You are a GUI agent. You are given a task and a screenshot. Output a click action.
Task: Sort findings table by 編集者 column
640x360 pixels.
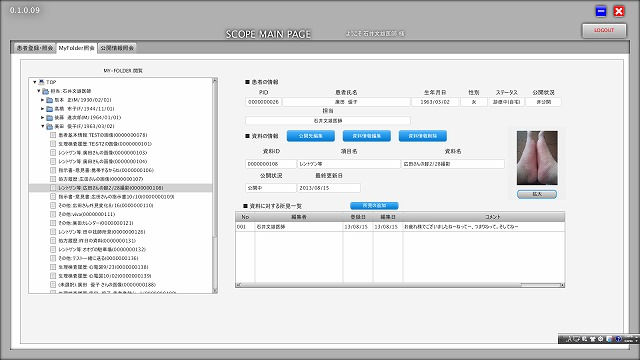(299, 217)
